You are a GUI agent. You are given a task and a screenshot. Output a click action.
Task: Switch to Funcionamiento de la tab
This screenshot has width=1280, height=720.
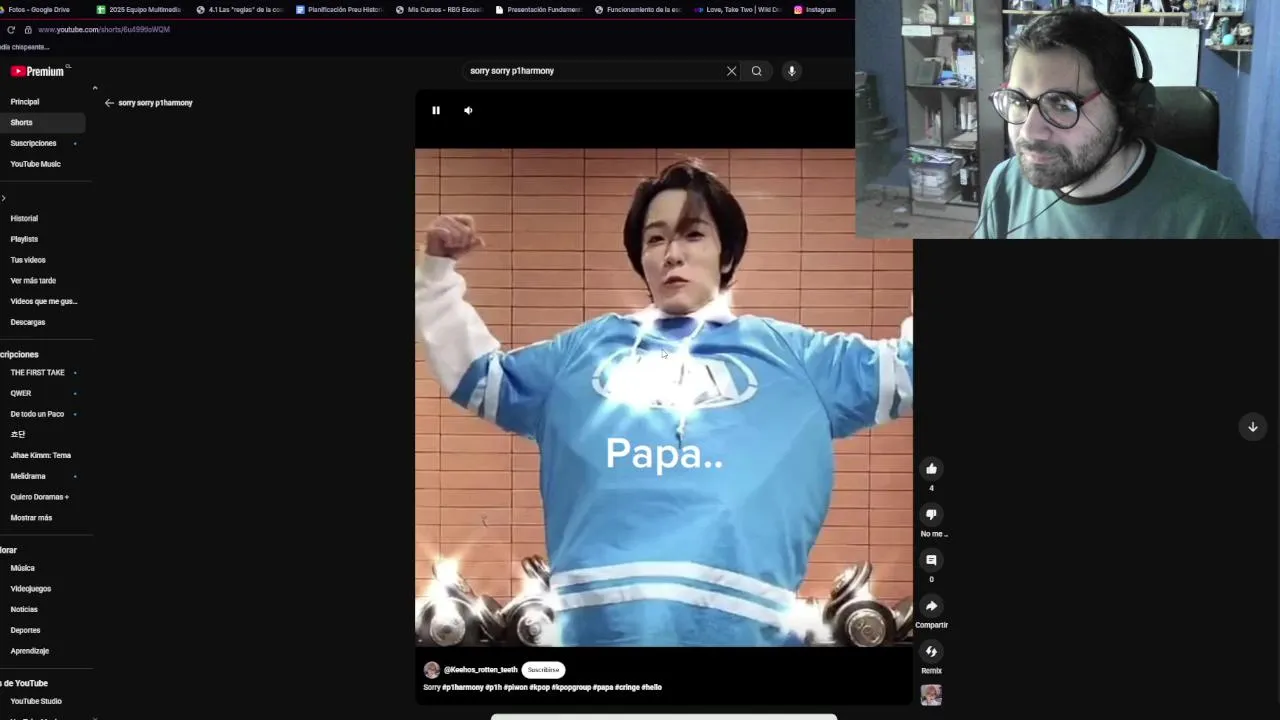coord(638,9)
